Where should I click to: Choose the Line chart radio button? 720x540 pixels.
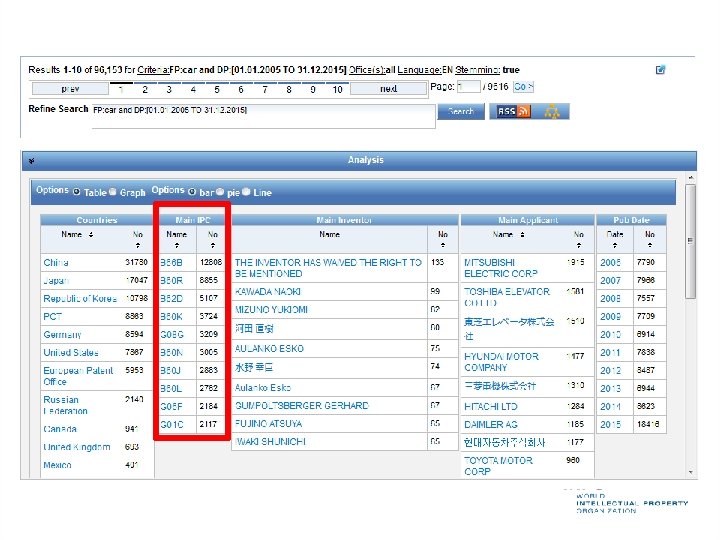point(246,191)
